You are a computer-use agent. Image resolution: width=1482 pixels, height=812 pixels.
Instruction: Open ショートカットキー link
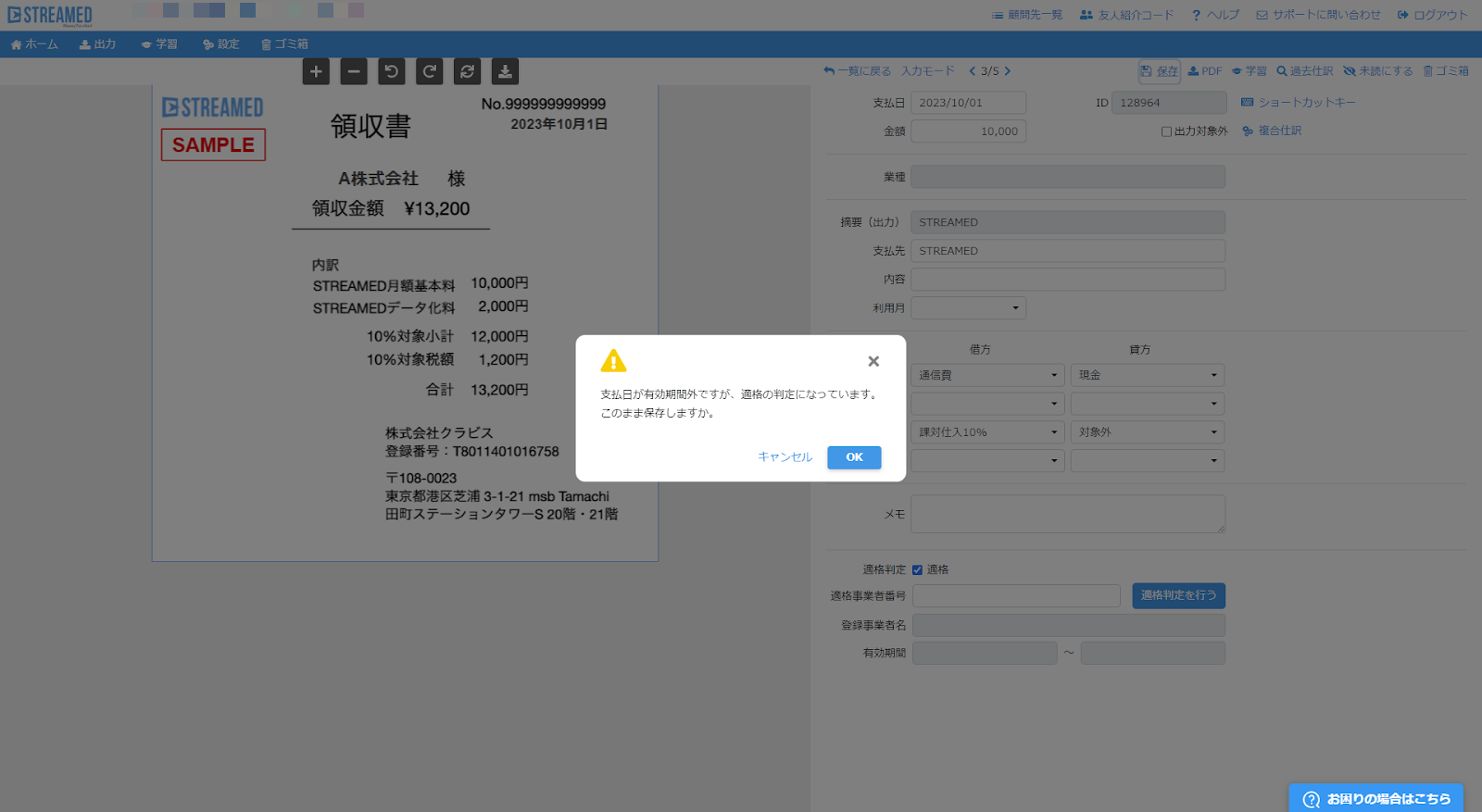(x=1298, y=103)
